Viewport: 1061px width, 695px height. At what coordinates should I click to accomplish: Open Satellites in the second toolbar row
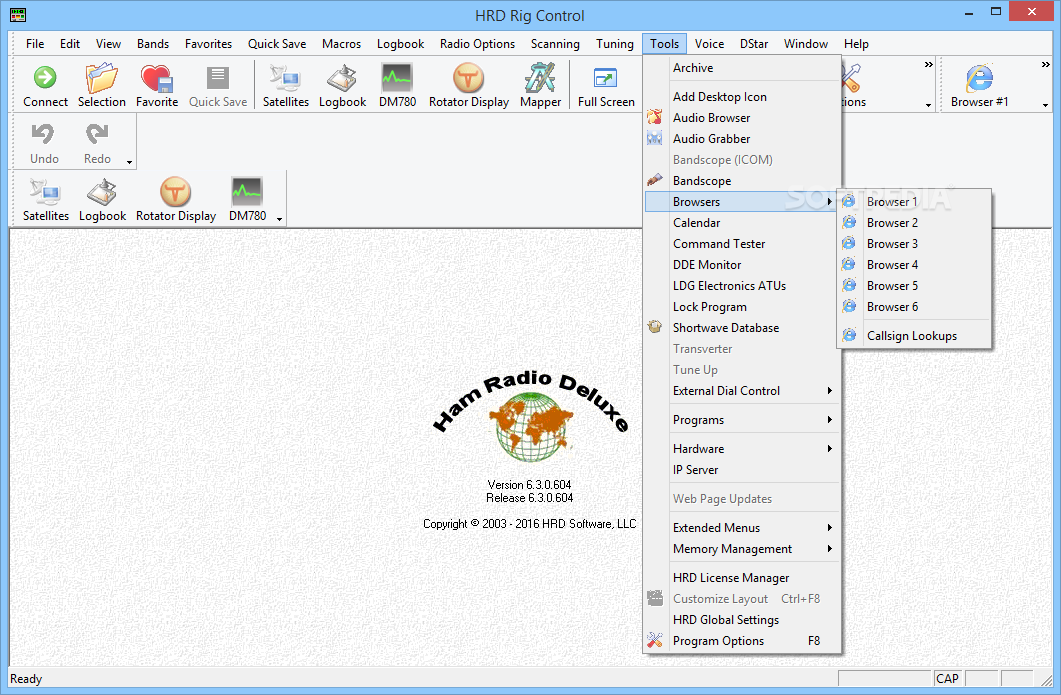(x=45, y=192)
